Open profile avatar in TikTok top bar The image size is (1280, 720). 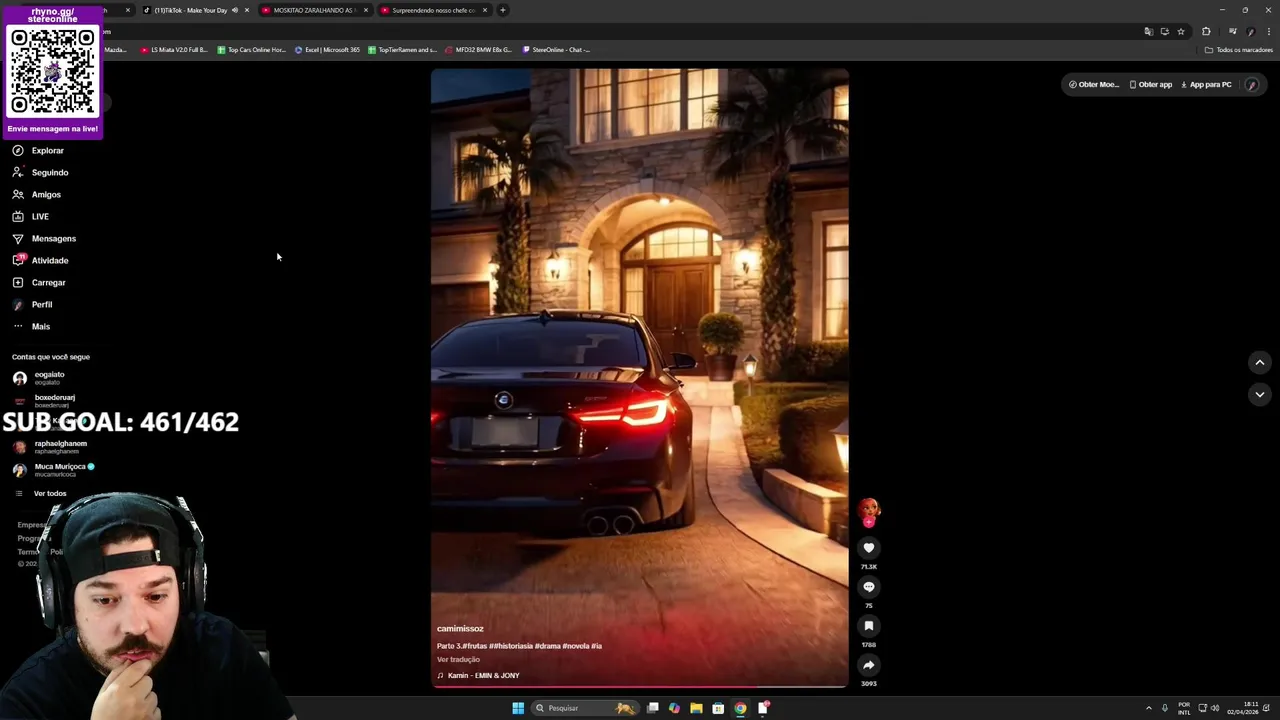pos(1251,85)
